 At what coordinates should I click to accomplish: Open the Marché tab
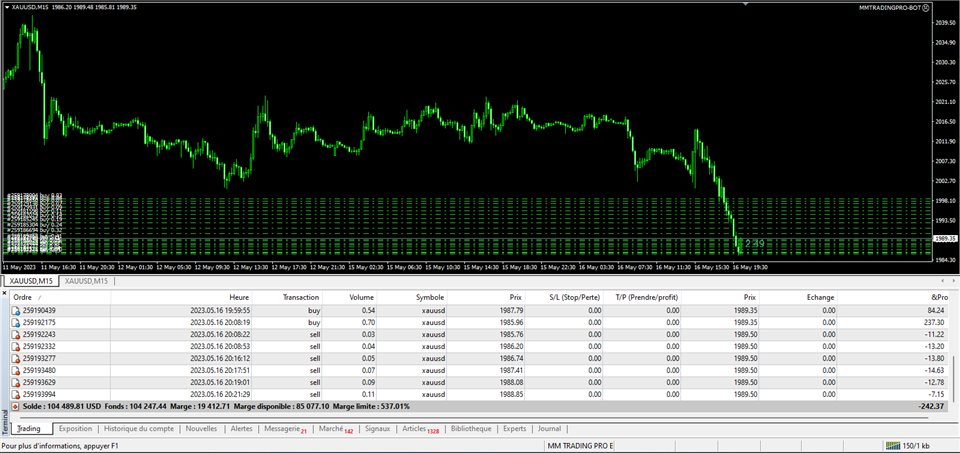[336, 429]
